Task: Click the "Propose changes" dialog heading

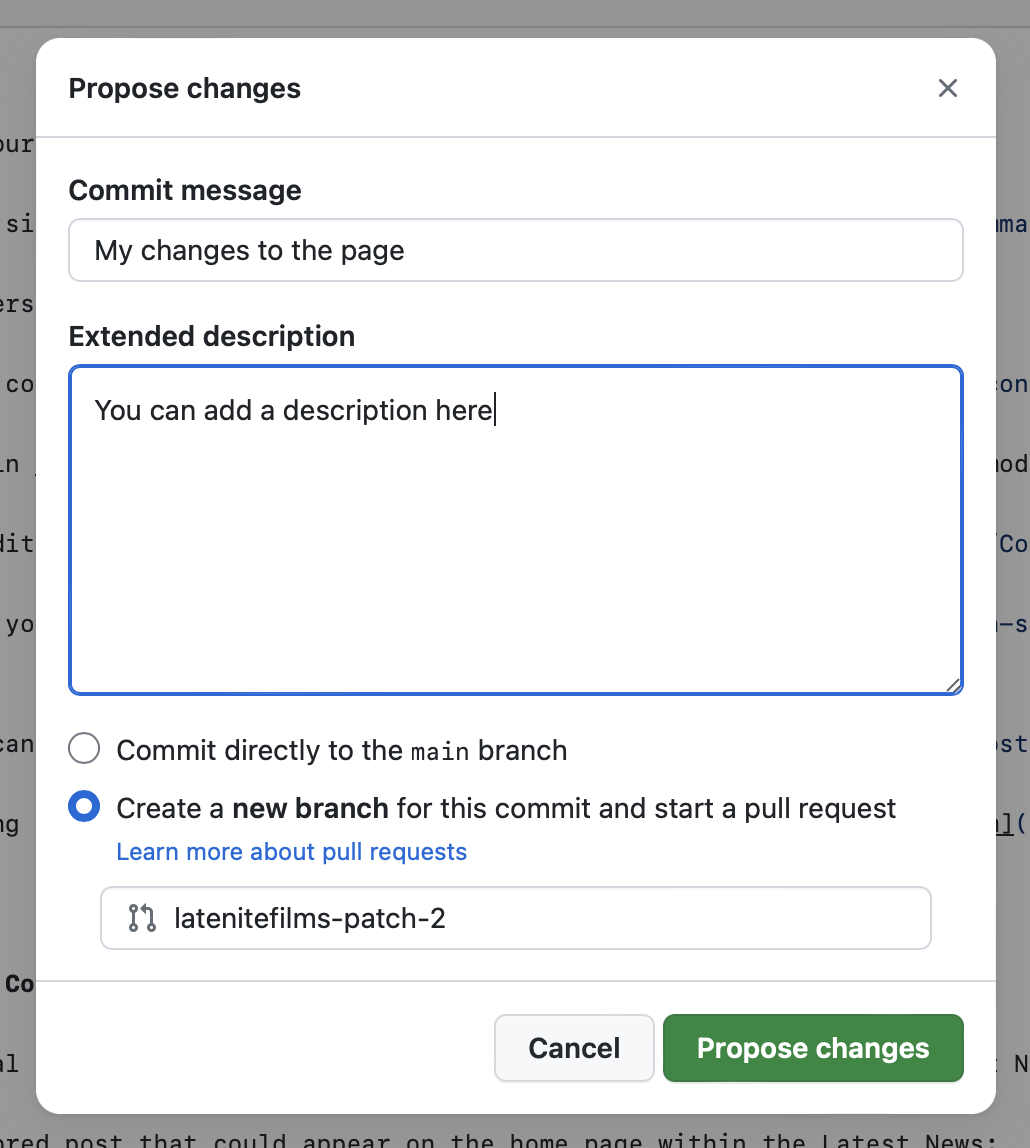Action: pyautogui.click(x=184, y=88)
